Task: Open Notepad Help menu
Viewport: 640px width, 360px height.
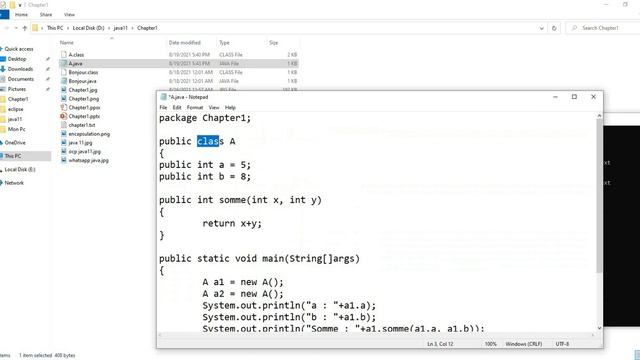Action: 230,107
